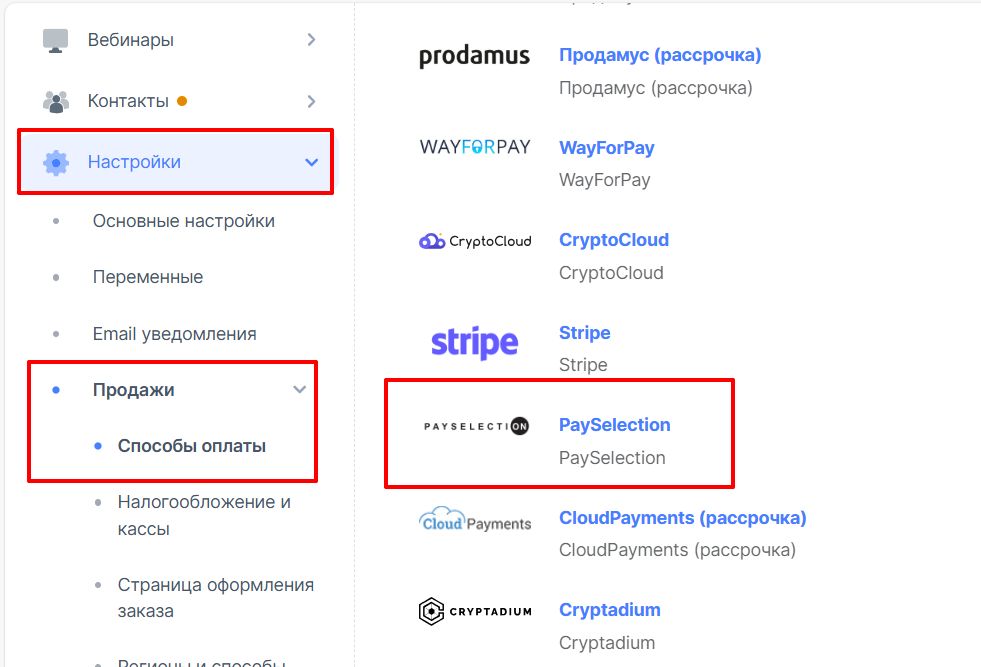Viewport: 981px width, 667px height.
Task: Collapse the Настройки section chevron
Action: pos(311,163)
